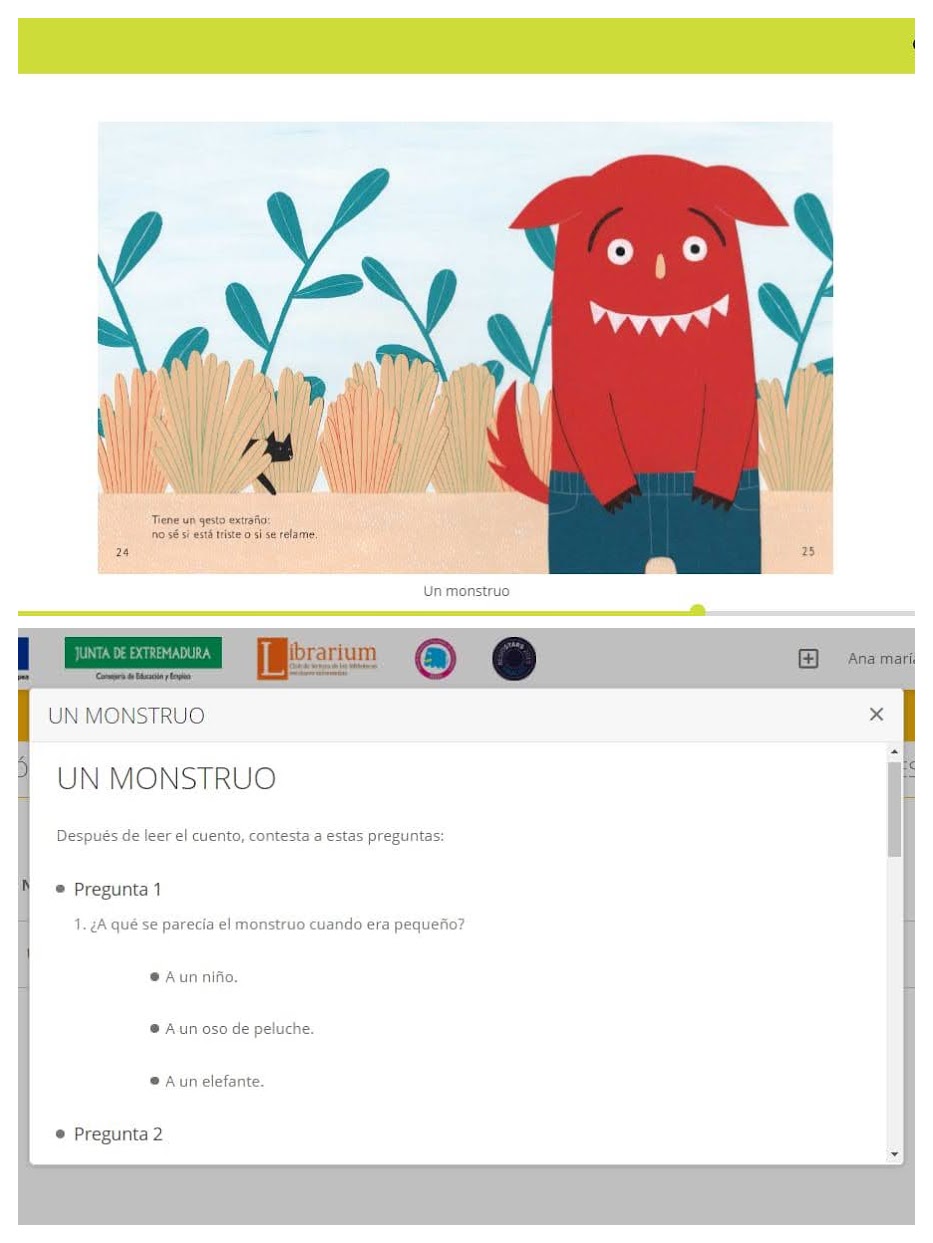Screen dimensions: 933x1243
Task: Click the Pregunta 1 heading
Action: pyautogui.click(x=117, y=890)
